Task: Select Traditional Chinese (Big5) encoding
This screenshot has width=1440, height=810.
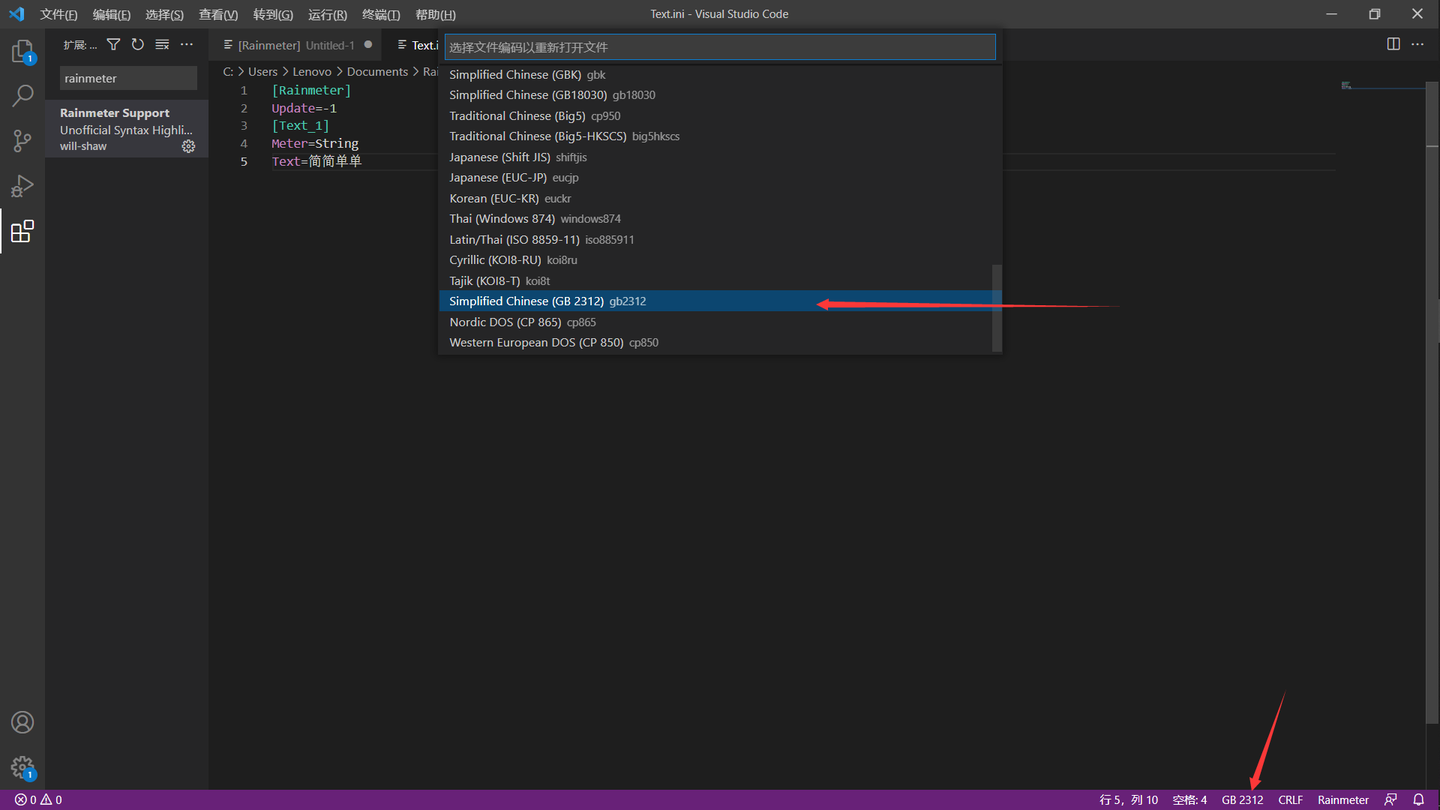Action: [x=720, y=116]
